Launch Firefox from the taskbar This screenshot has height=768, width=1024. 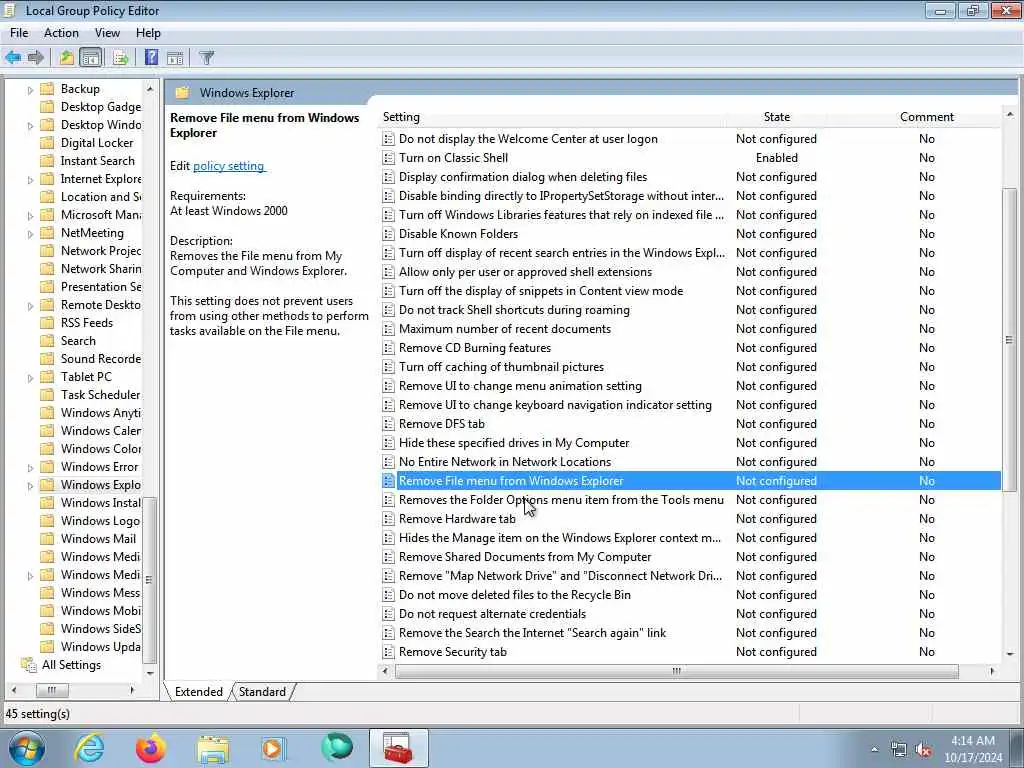tap(151, 749)
